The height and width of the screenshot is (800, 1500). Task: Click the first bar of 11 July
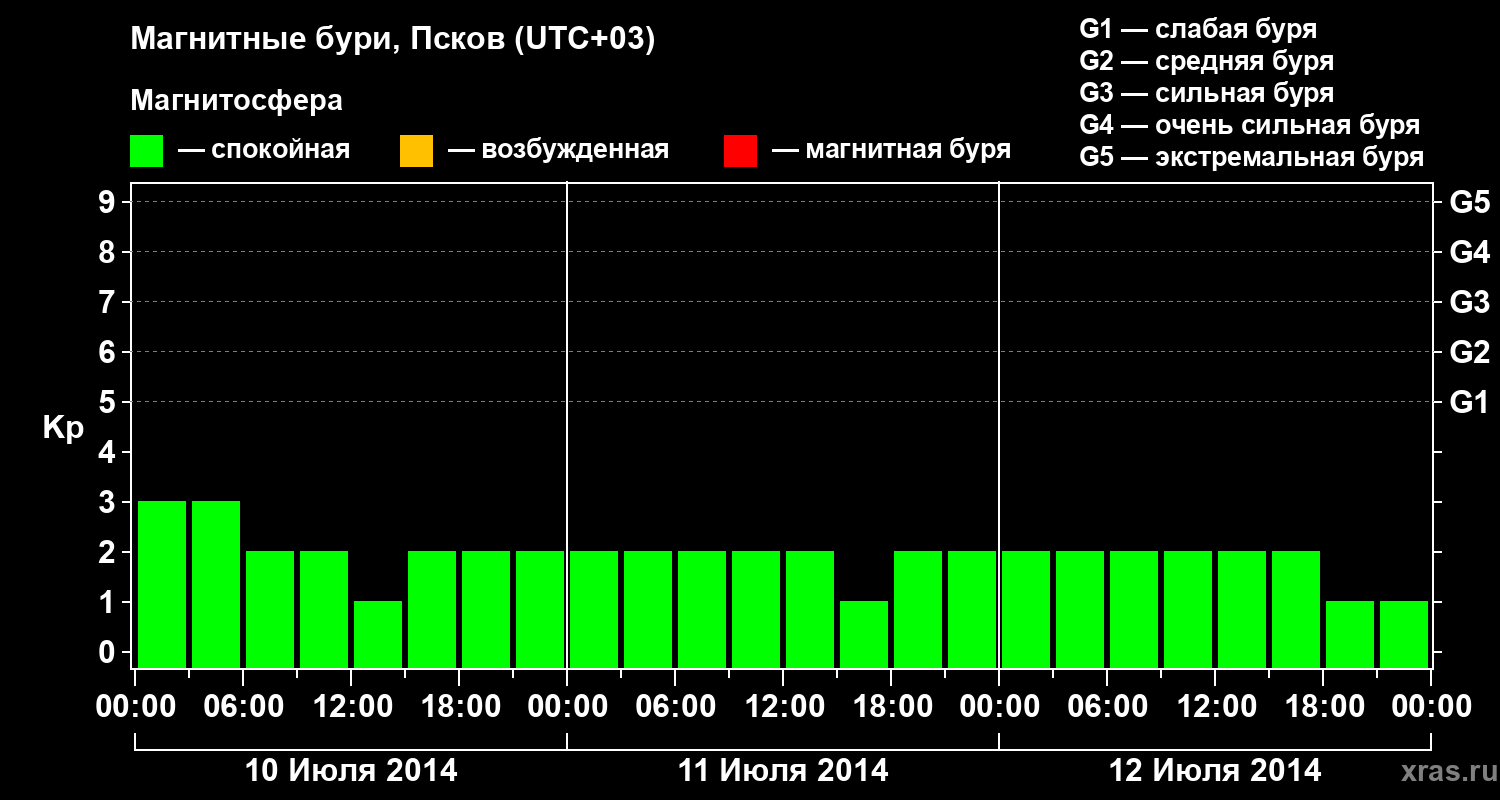594,609
